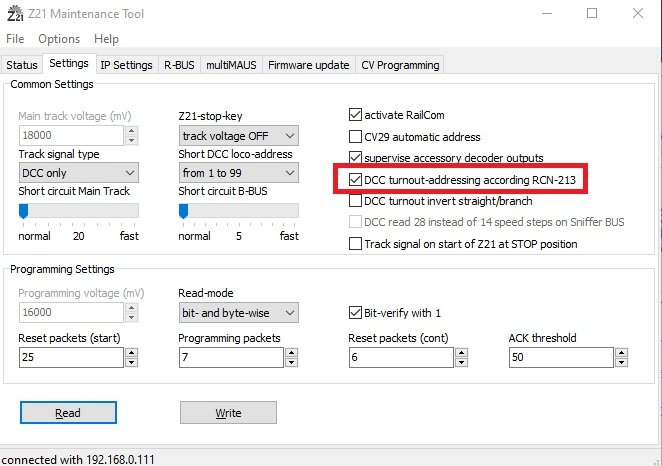
Task: Open the CV Programming tab
Action: [x=400, y=65]
